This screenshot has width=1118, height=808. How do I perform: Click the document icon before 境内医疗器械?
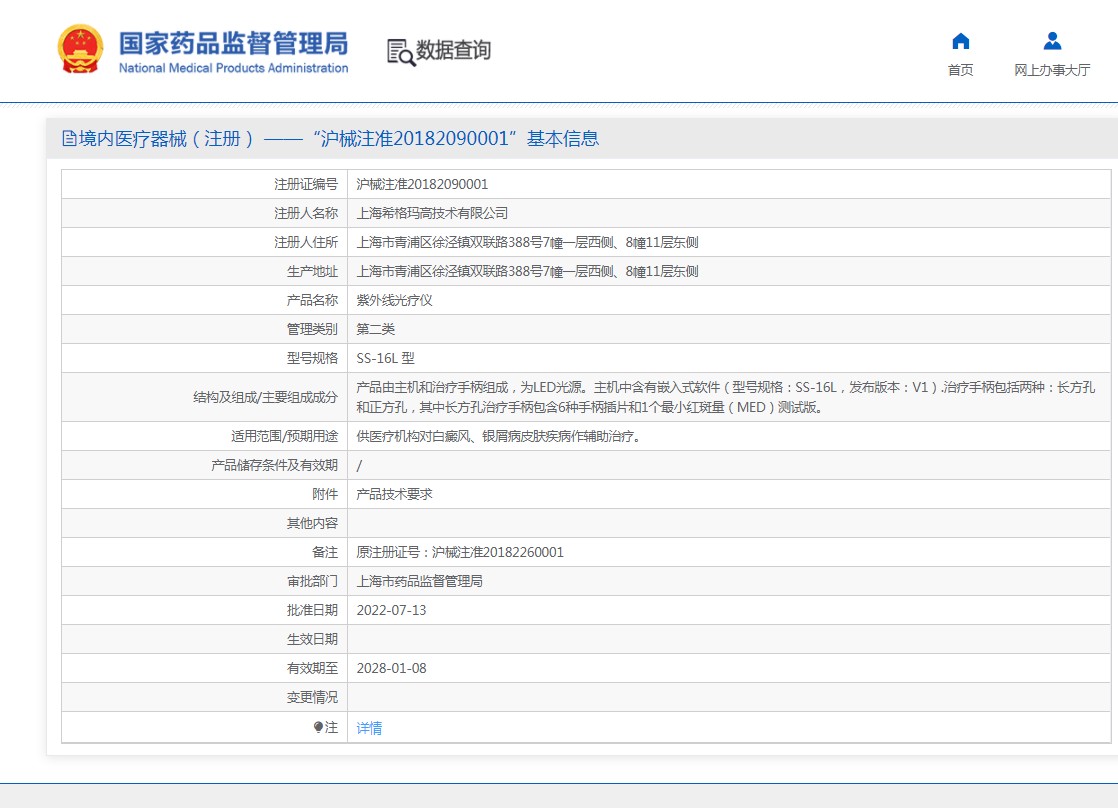[x=69, y=138]
